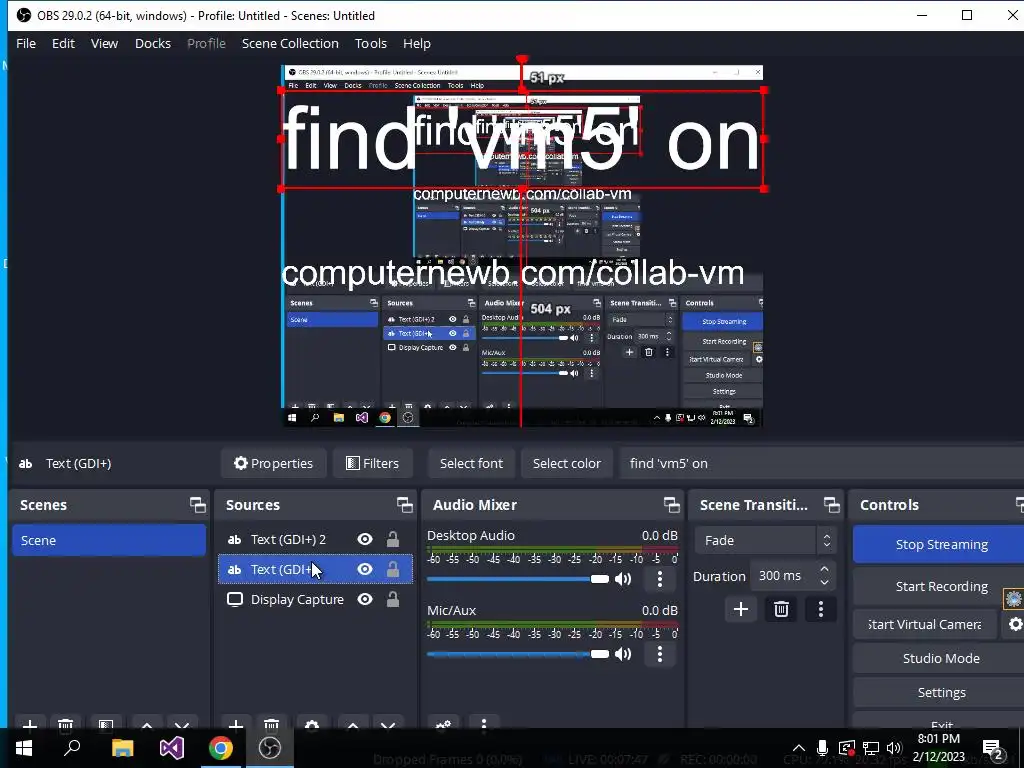Click the Properties button
The width and height of the screenshot is (1024, 768).
tap(274, 463)
